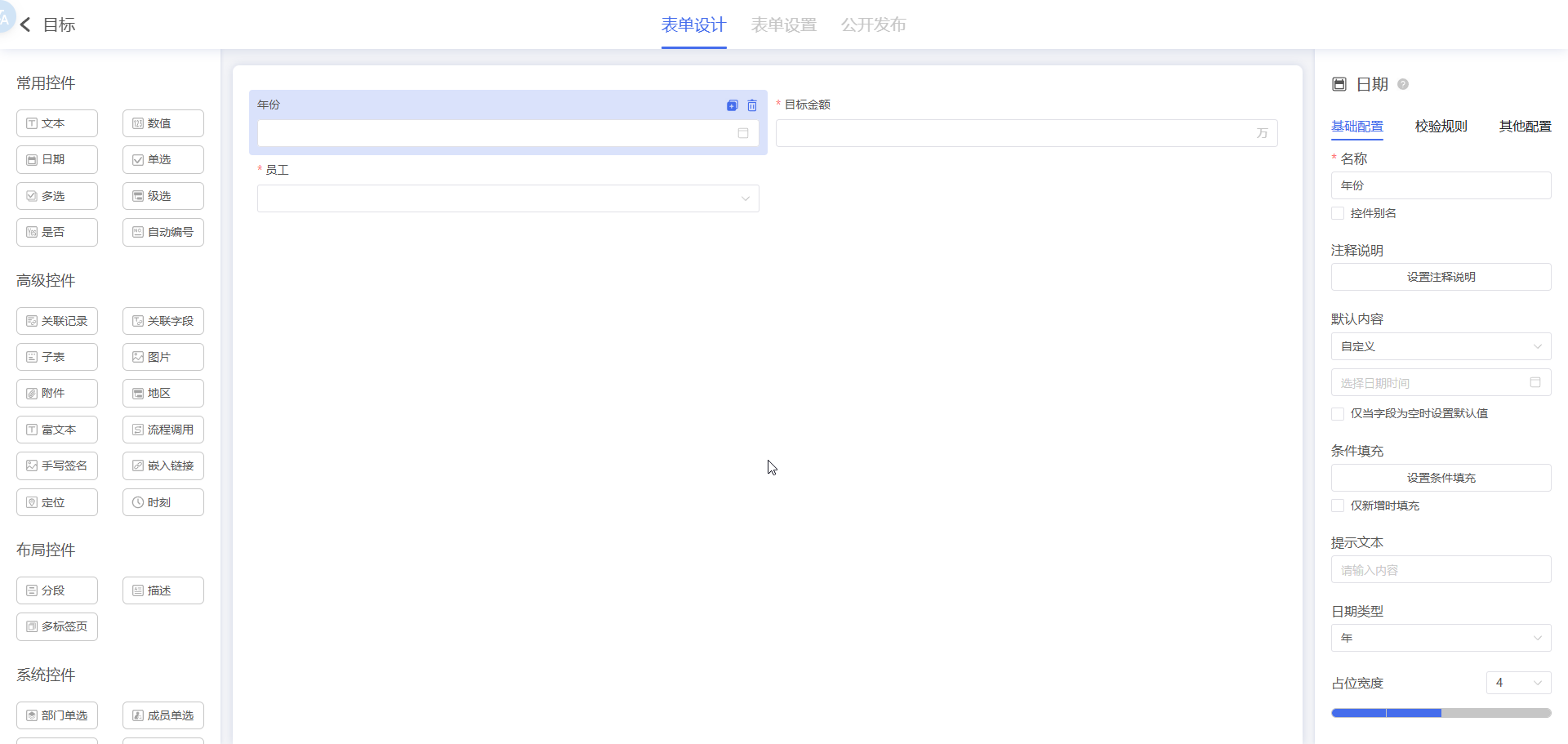Check 仅当字段为空时设置默认值

tap(1338, 414)
